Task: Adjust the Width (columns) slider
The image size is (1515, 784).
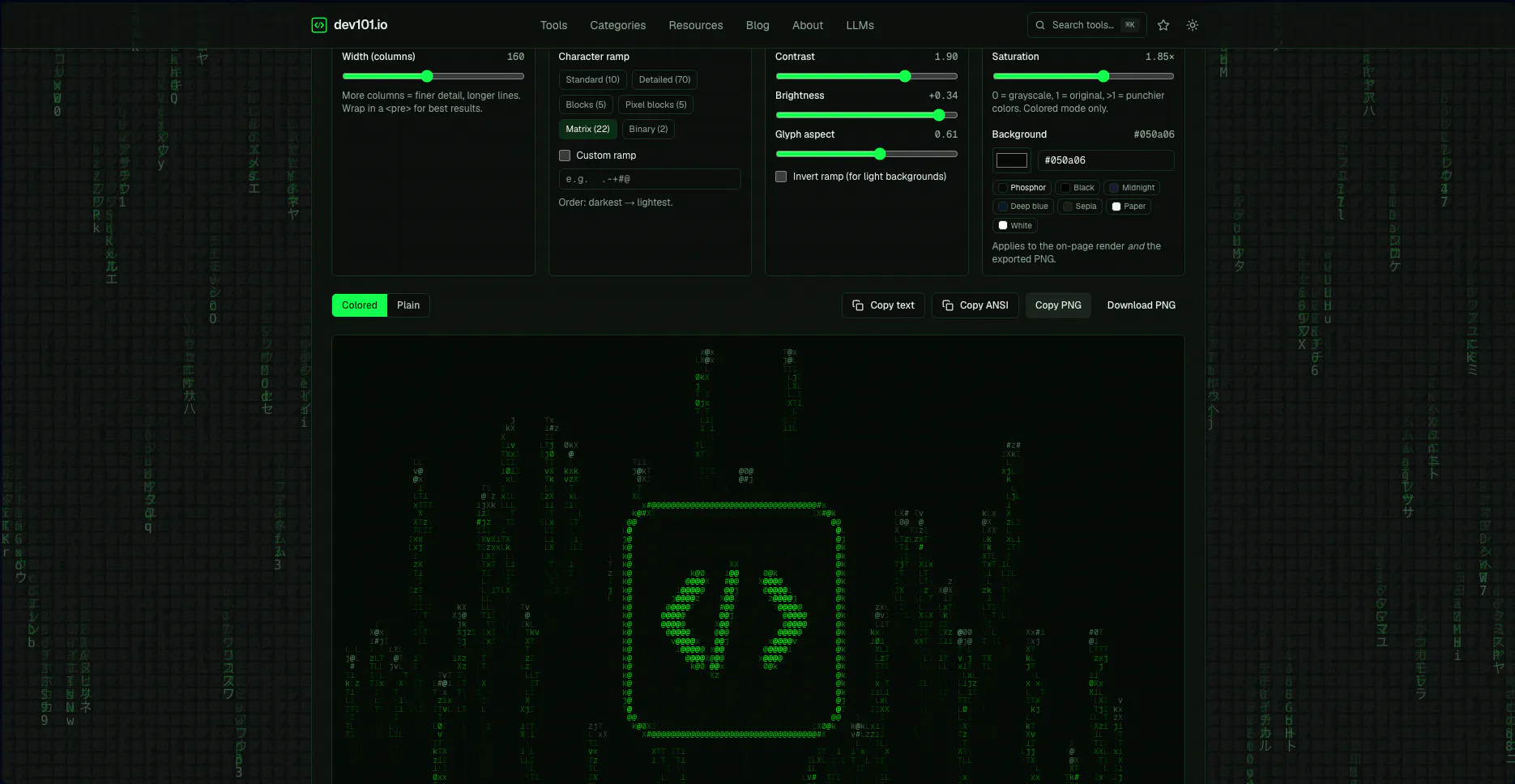Action: coord(433,76)
